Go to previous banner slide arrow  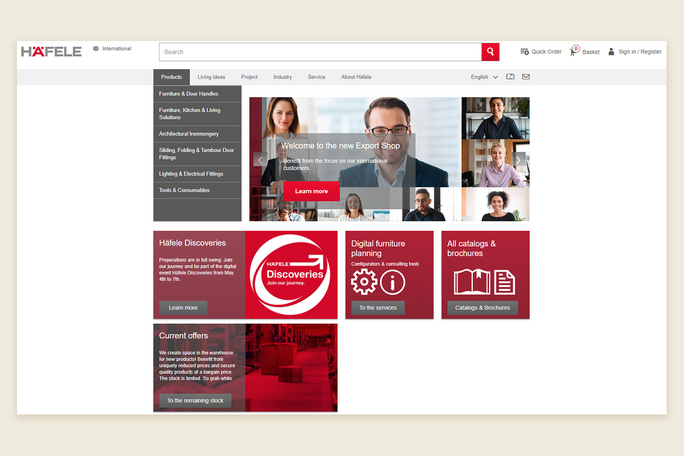coord(260,159)
